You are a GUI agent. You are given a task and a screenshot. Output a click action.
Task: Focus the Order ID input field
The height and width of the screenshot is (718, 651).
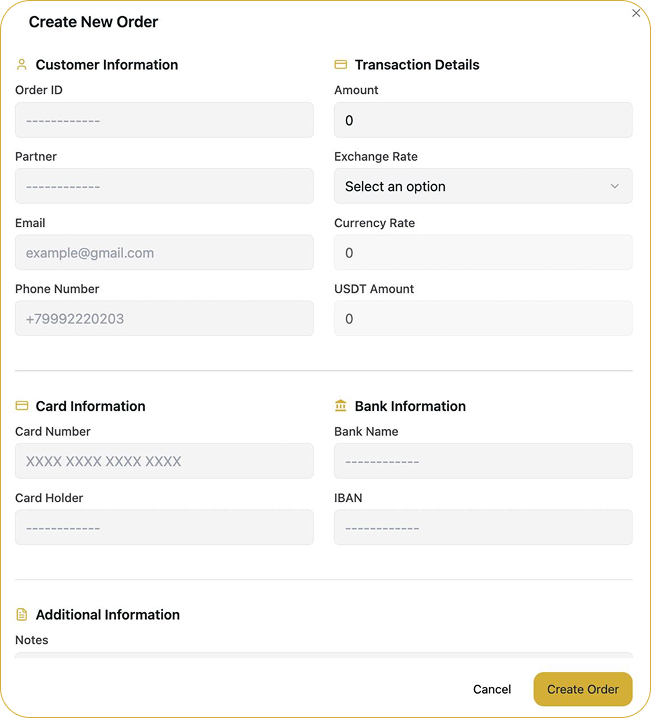(x=164, y=120)
